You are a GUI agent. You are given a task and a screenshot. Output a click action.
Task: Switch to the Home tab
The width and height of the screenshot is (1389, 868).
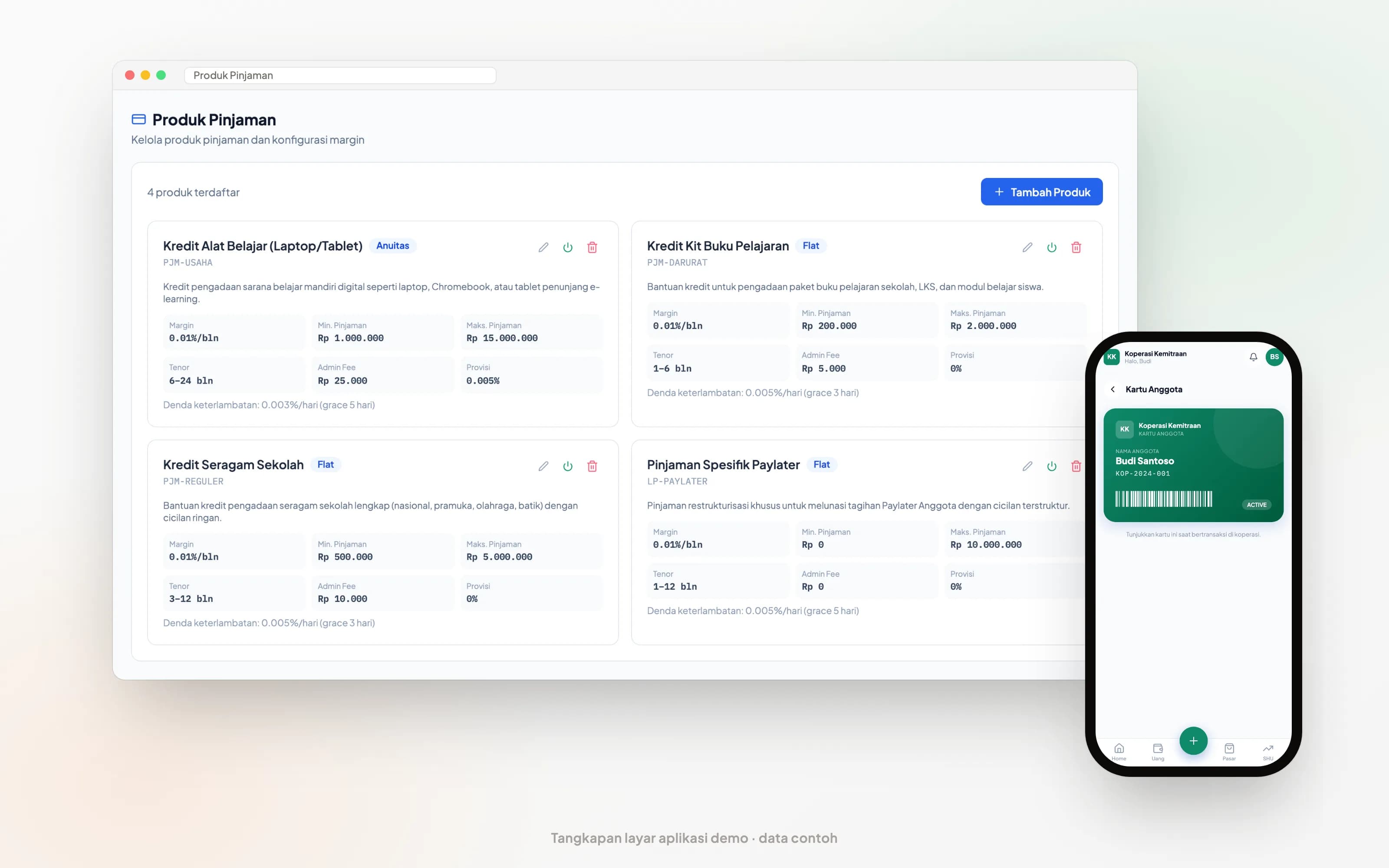pyautogui.click(x=1119, y=751)
